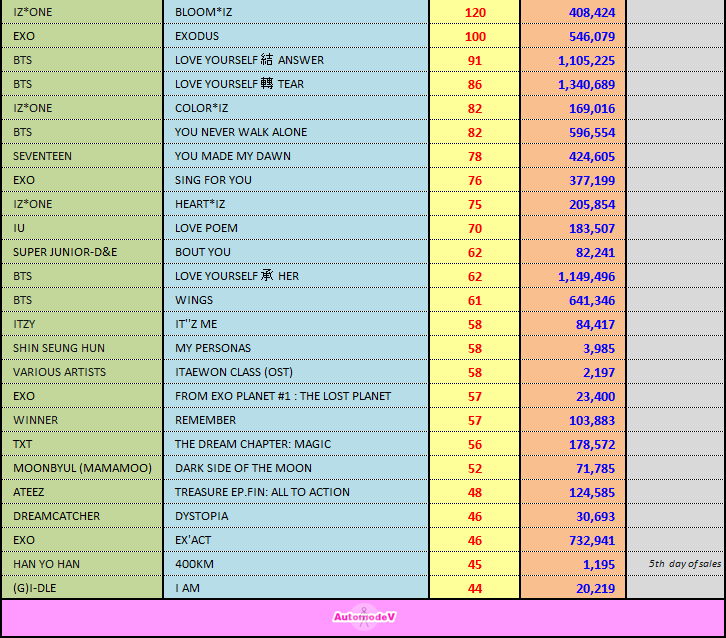Select sales figure 732,941
Viewport: 726px width, 638px height.
pos(592,541)
